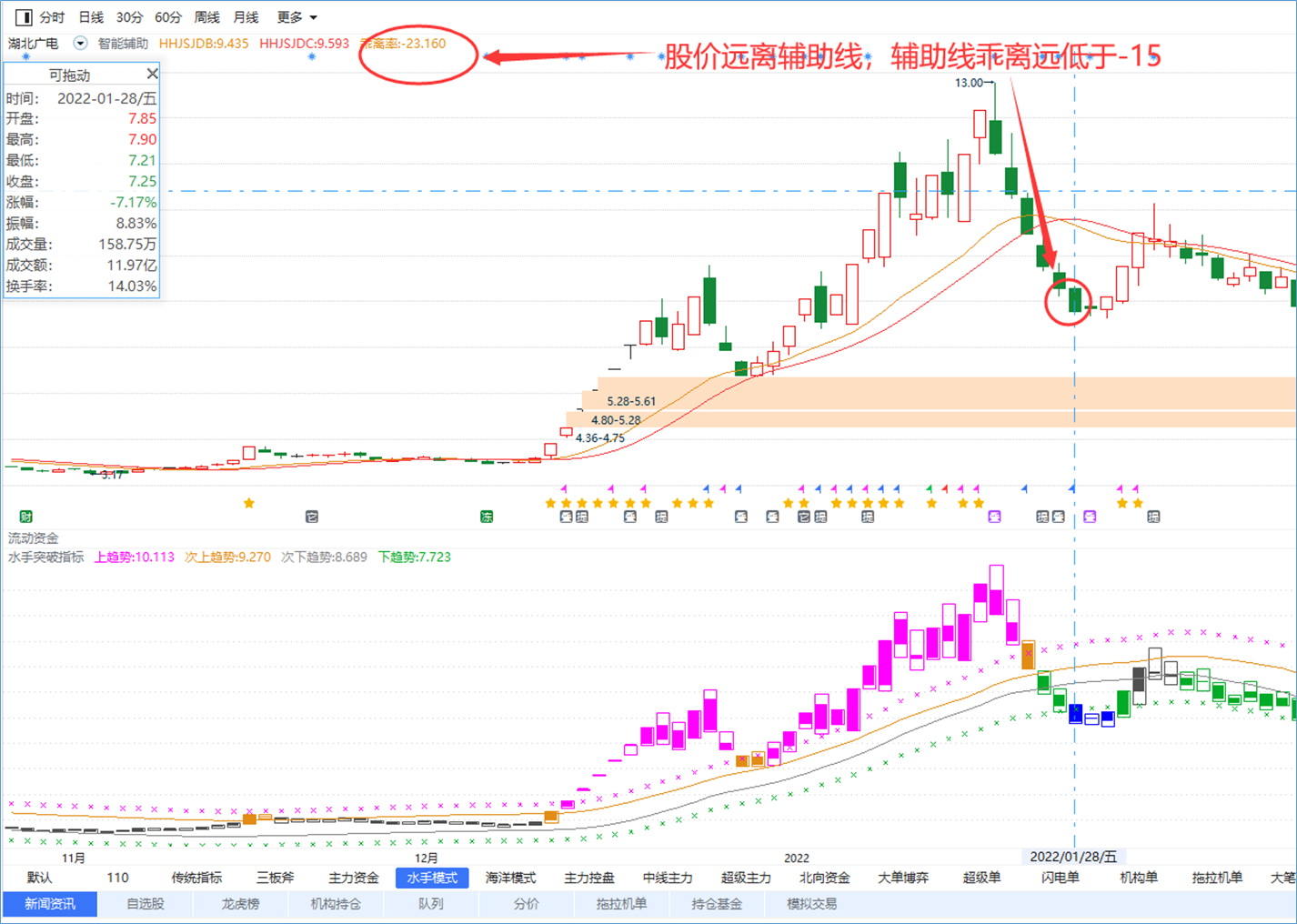1297x924 pixels.
Task: Click the green 财 marker icon
Action: tap(26, 517)
